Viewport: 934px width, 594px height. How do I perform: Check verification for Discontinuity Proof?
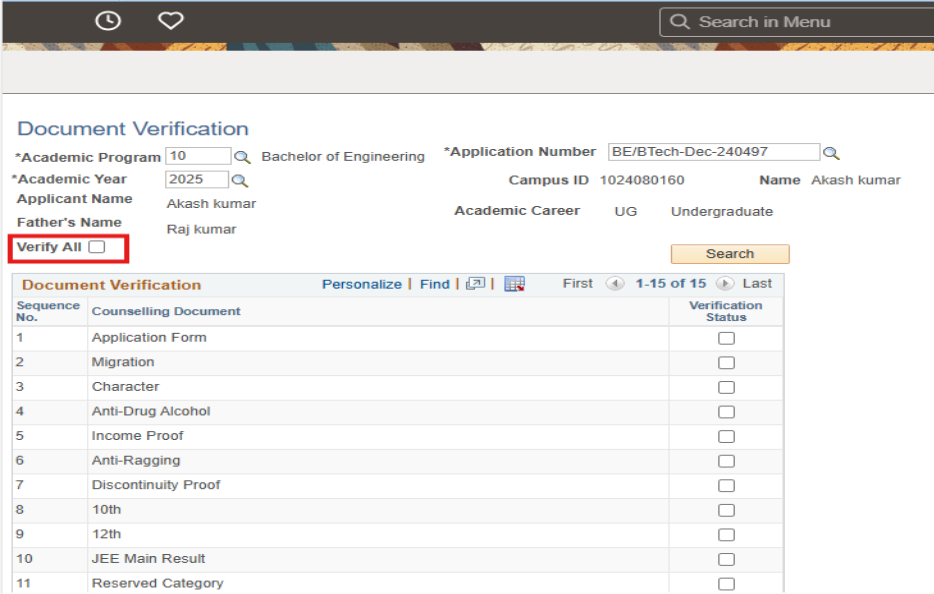click(726, 486)
